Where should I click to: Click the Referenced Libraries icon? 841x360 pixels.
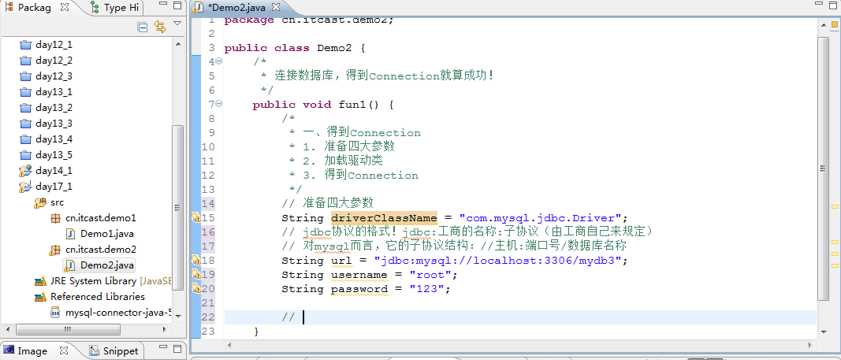point(40,297)
